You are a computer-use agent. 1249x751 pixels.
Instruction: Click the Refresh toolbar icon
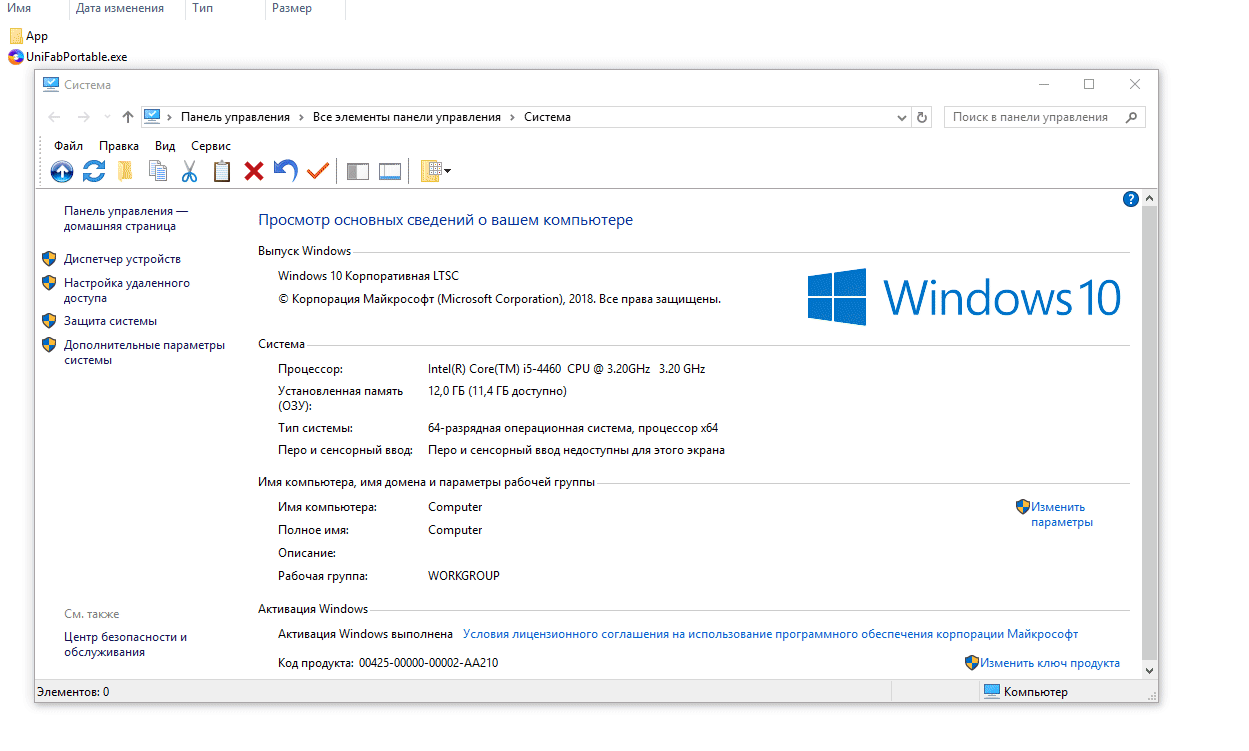pos(94,171)
